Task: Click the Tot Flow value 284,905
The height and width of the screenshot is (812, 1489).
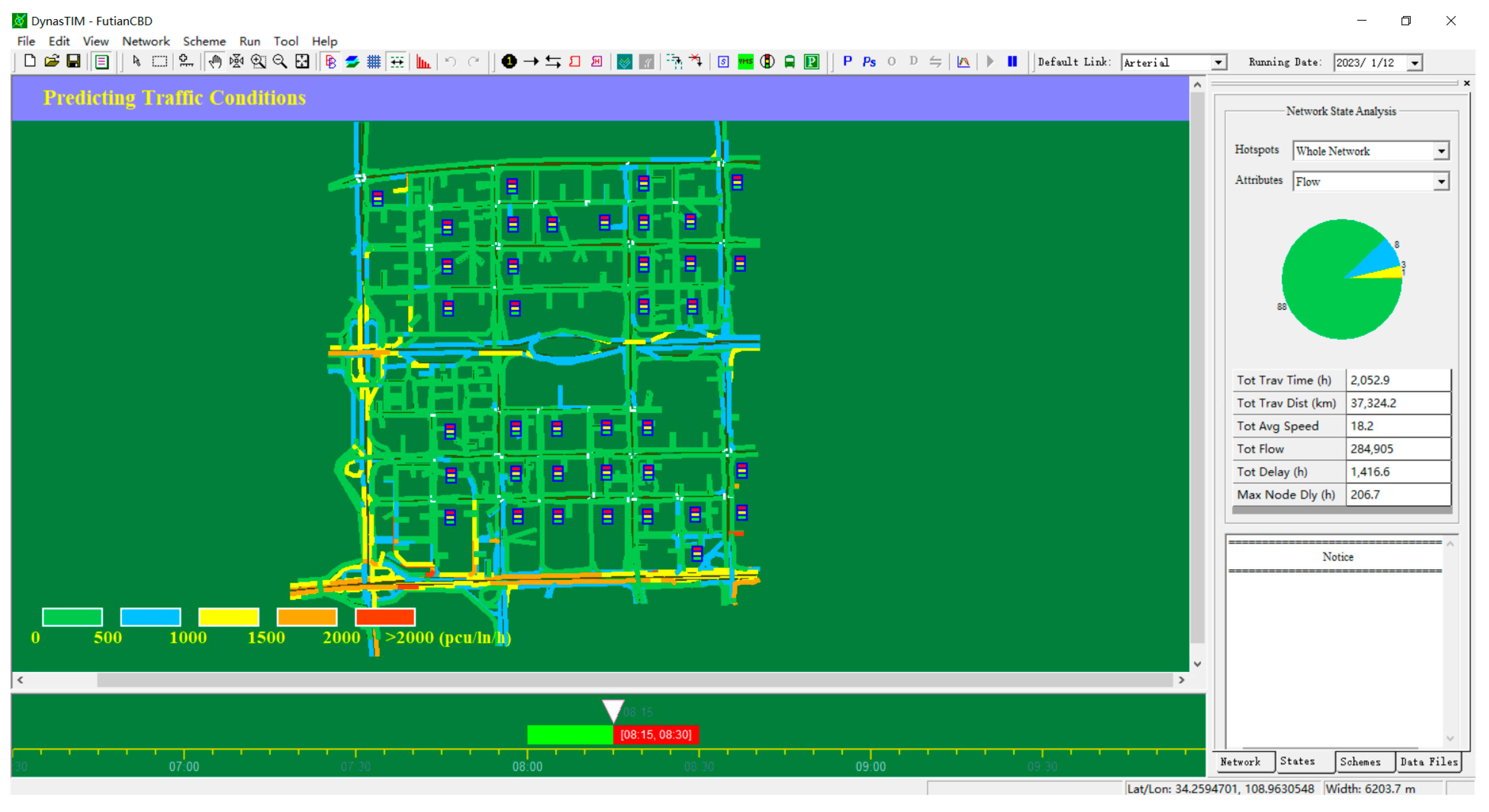Action: [1398, 449]
